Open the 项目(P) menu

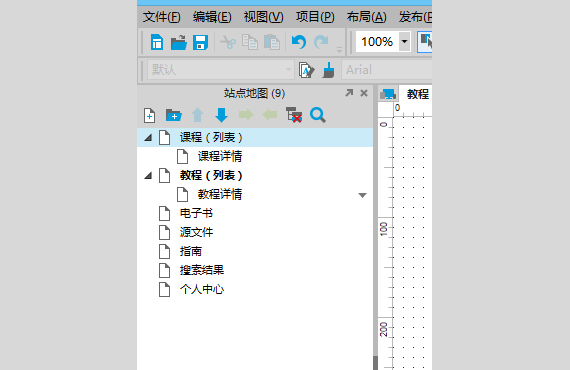click(315, 17)
